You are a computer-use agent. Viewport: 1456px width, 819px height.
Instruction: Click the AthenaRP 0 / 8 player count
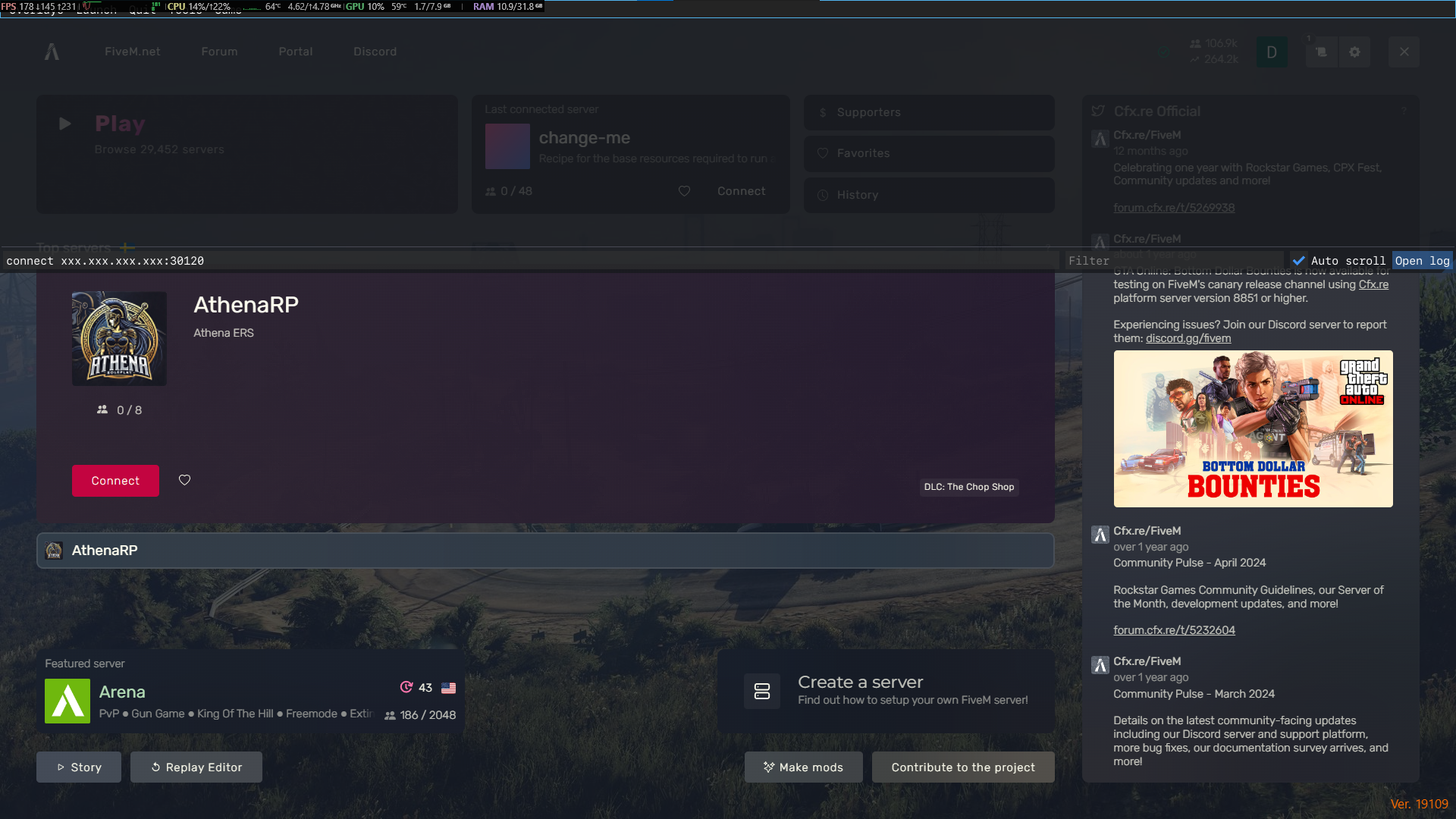tap(120, 410)
